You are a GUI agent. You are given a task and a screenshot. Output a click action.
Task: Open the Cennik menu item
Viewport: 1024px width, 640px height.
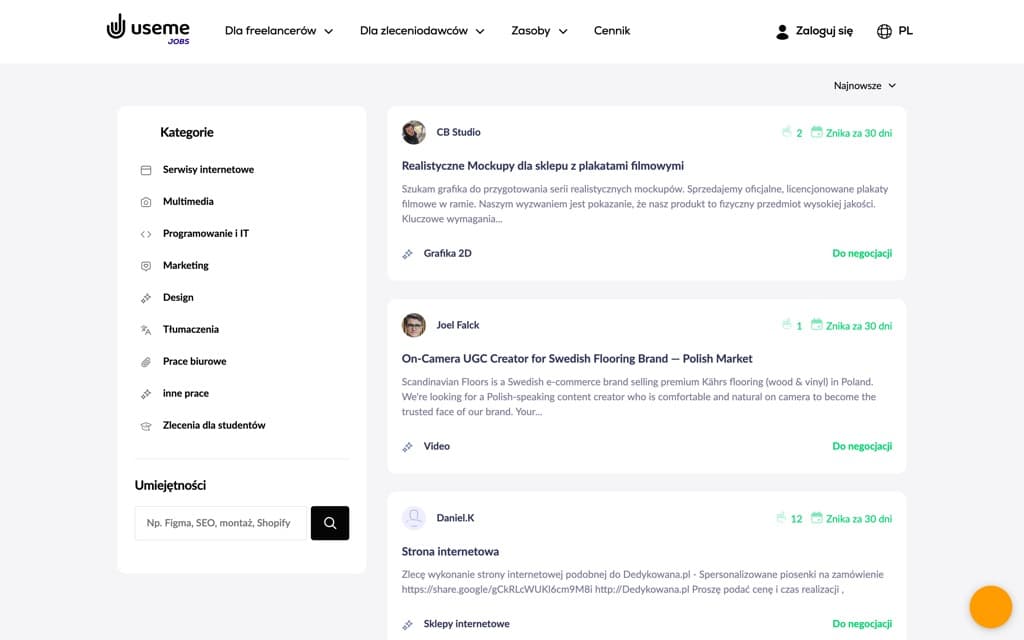(x=611, y=31)
